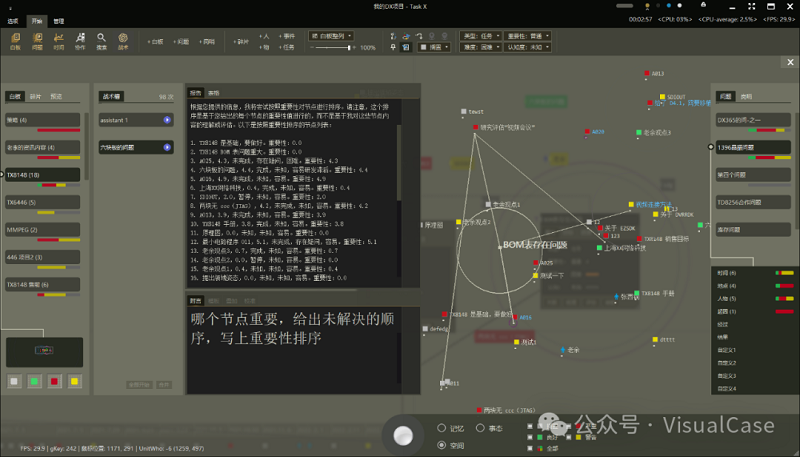800x457 pixels.
Task: Open the 战术 AI tactics icon
Action: click(123, 41)
